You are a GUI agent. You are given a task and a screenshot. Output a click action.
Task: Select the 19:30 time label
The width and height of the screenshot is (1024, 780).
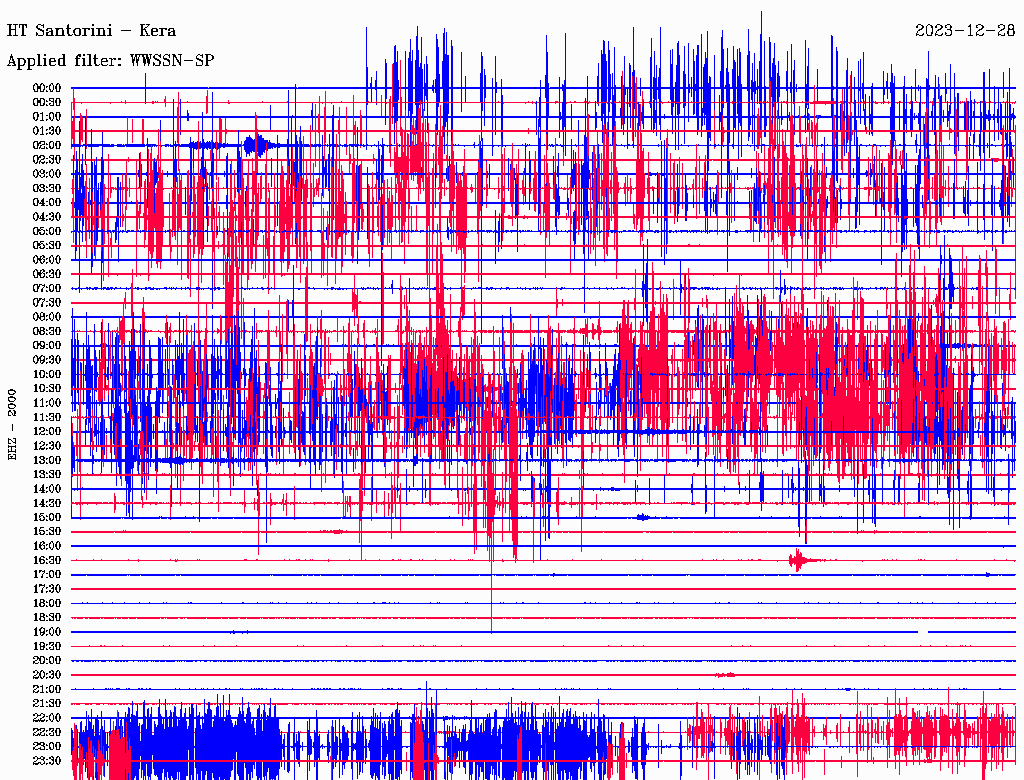pyautogui.click(x=47, y=647)
